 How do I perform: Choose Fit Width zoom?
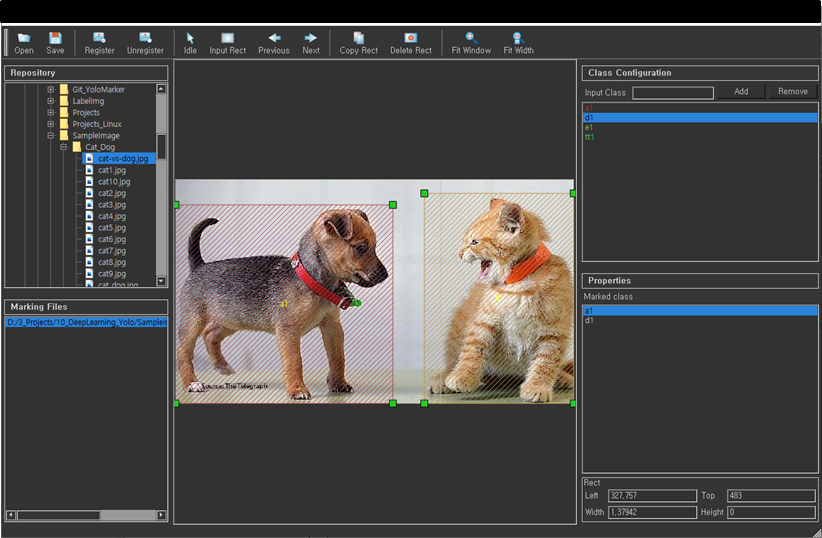(518, 43)
